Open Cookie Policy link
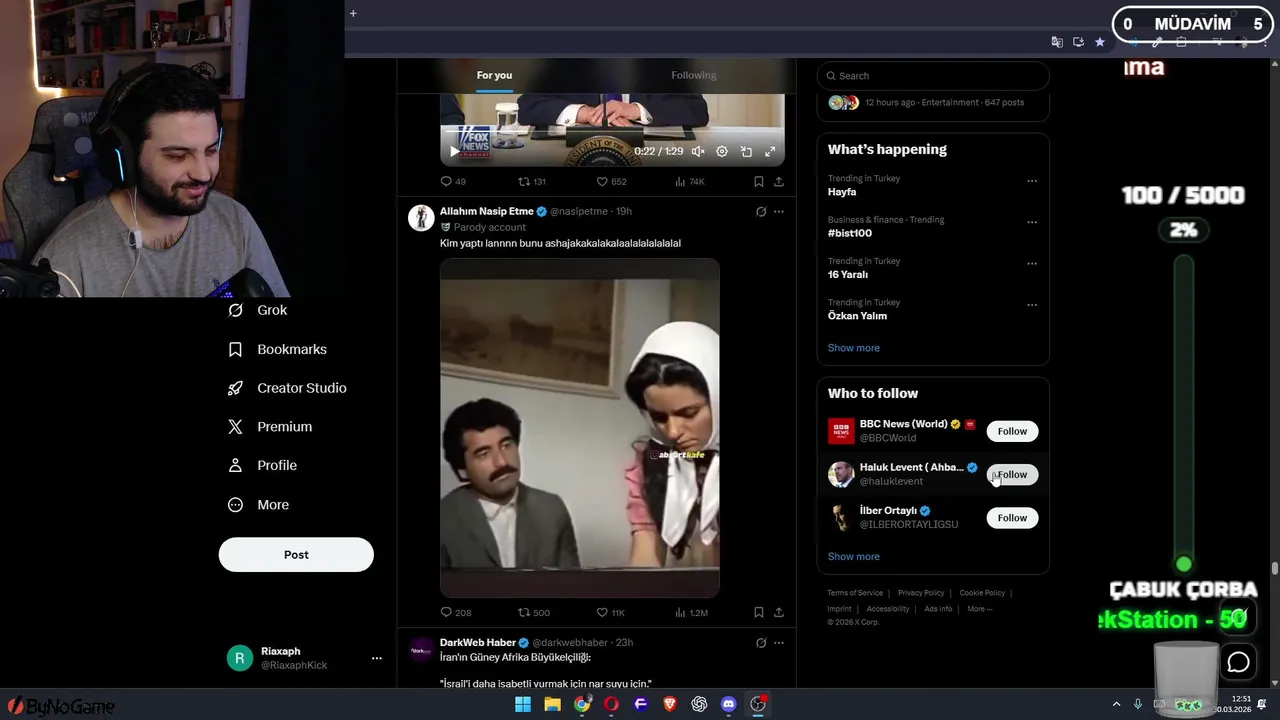The image size is (1280, 720). (x=982, y=593)
